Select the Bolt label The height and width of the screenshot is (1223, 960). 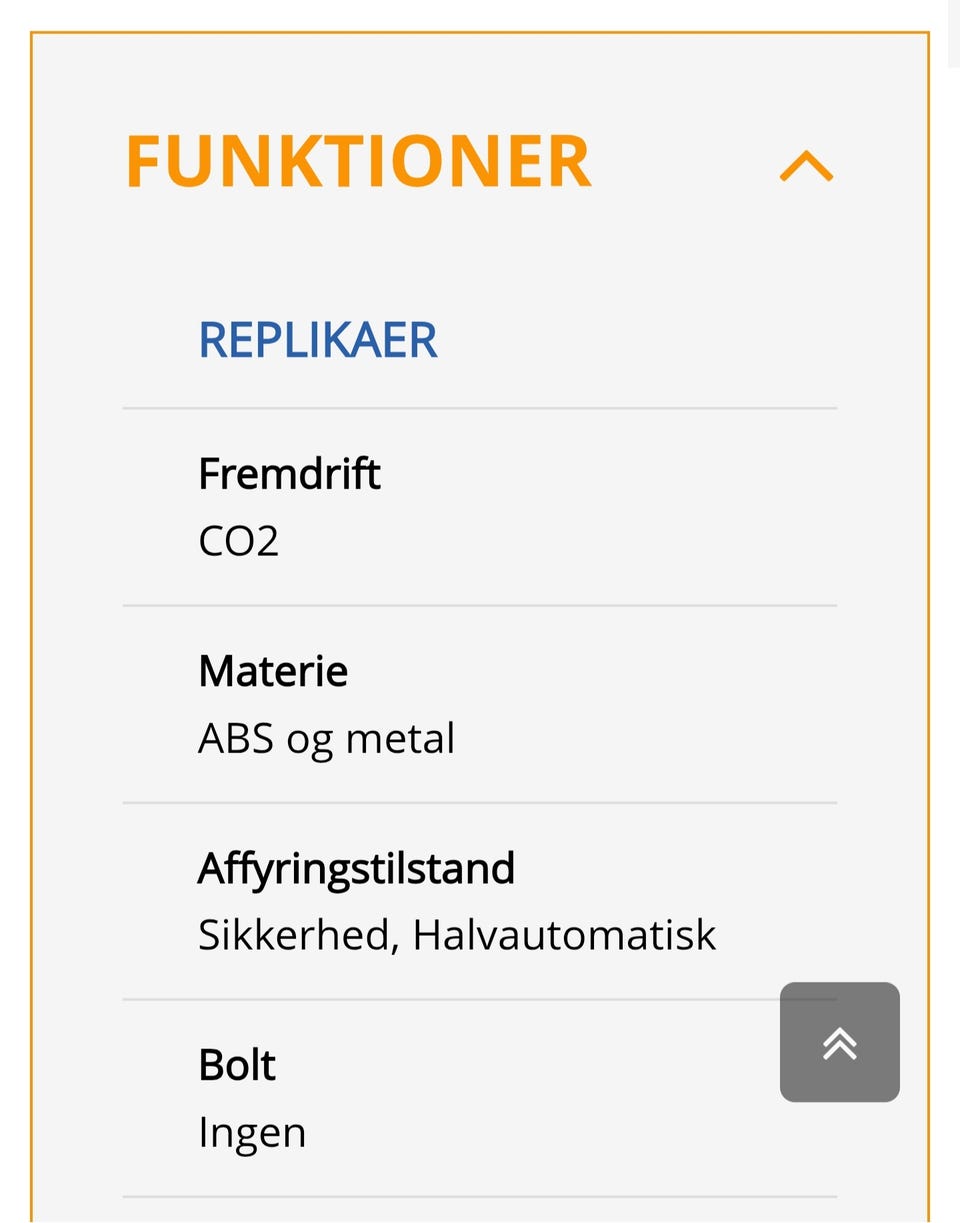click(237, 1064)
